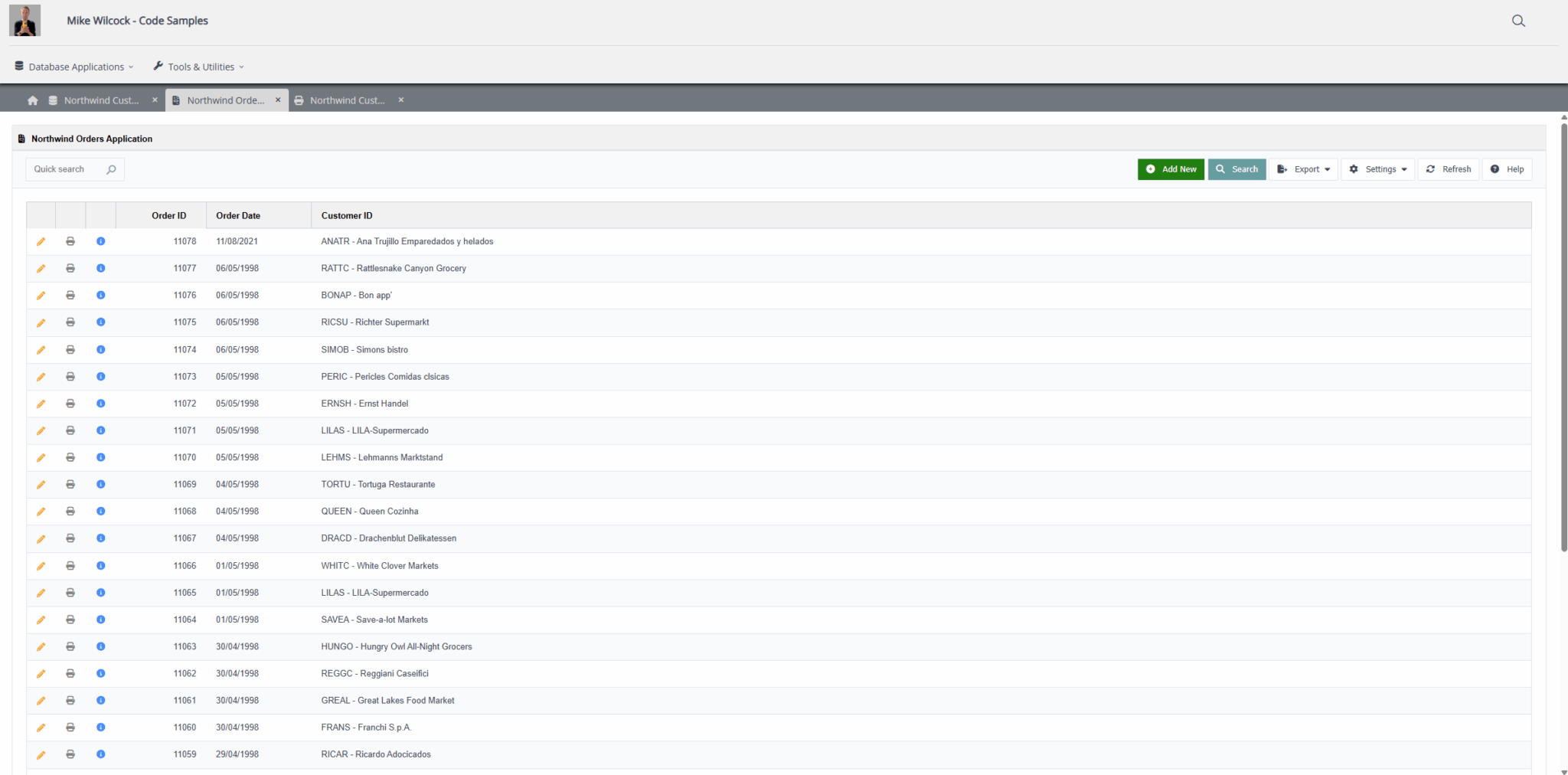Sort by the Order Date column header

(x=238, y=216)
